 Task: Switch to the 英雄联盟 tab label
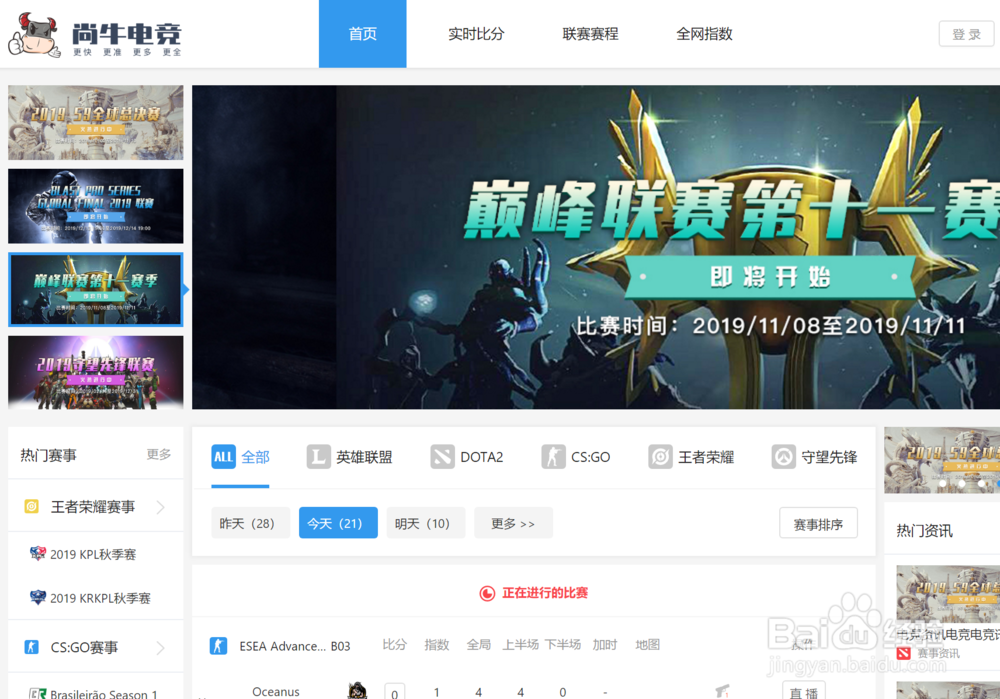tap(364, 457)
